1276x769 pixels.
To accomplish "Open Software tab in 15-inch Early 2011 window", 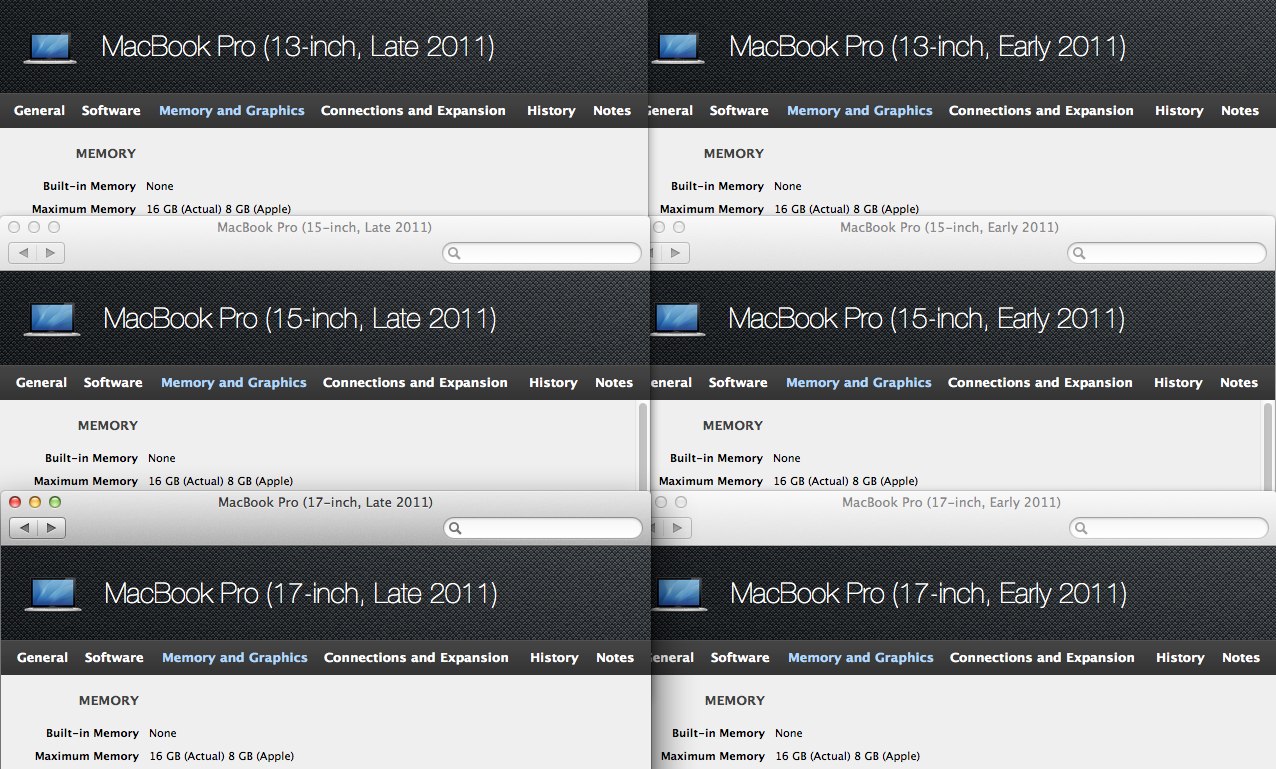I will point(738,383).
